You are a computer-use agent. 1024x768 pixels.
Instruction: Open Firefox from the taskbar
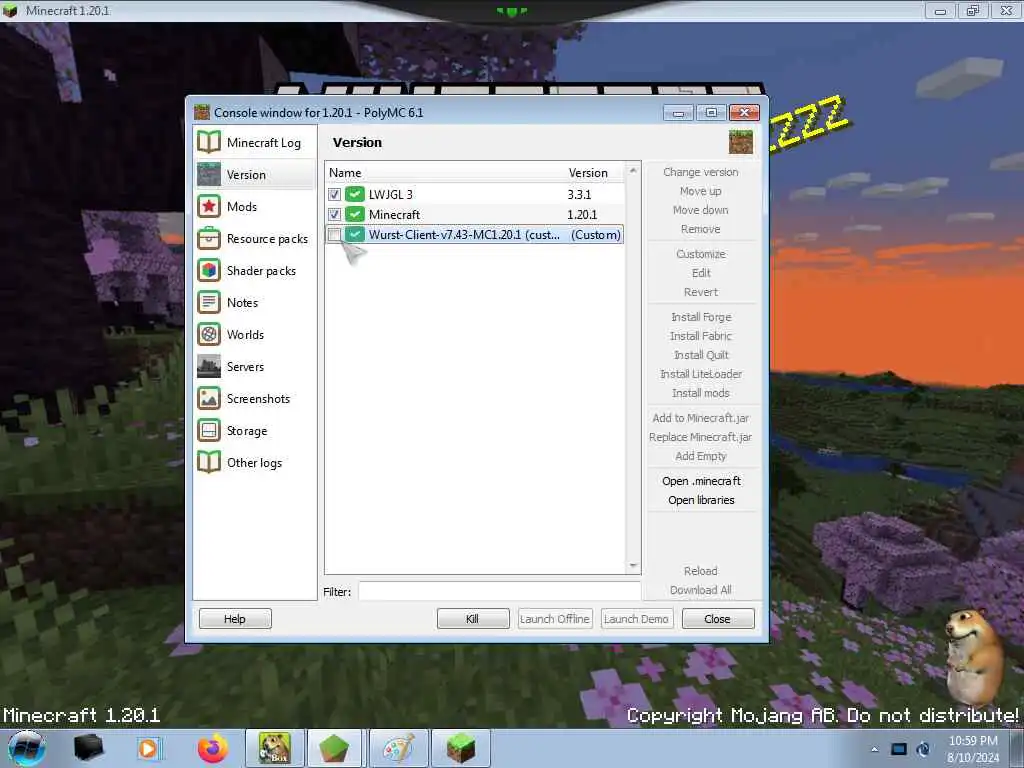point(213,748)
